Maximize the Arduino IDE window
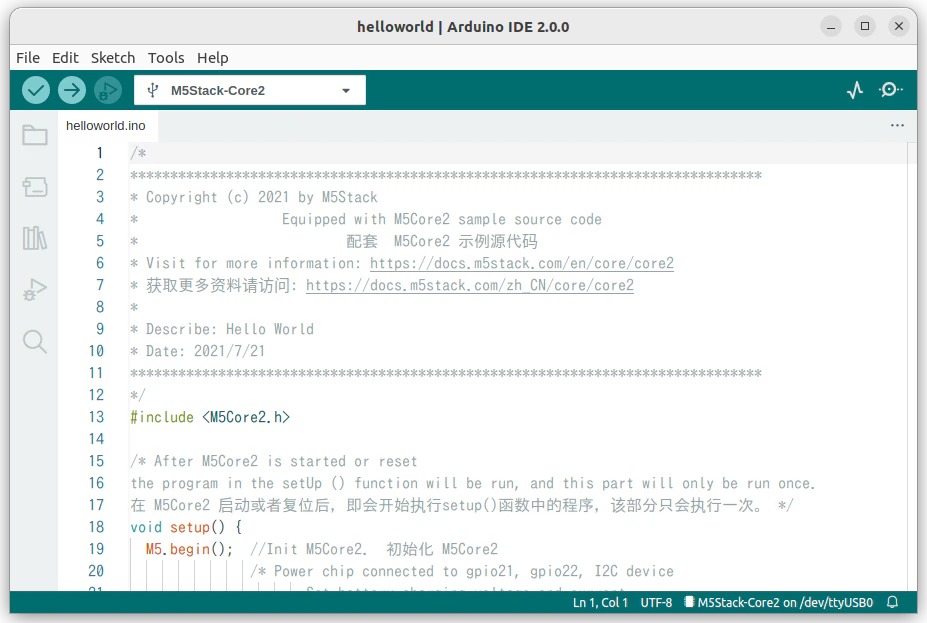Viewport: 927px width, 623px height. click(x=865, y=26)
